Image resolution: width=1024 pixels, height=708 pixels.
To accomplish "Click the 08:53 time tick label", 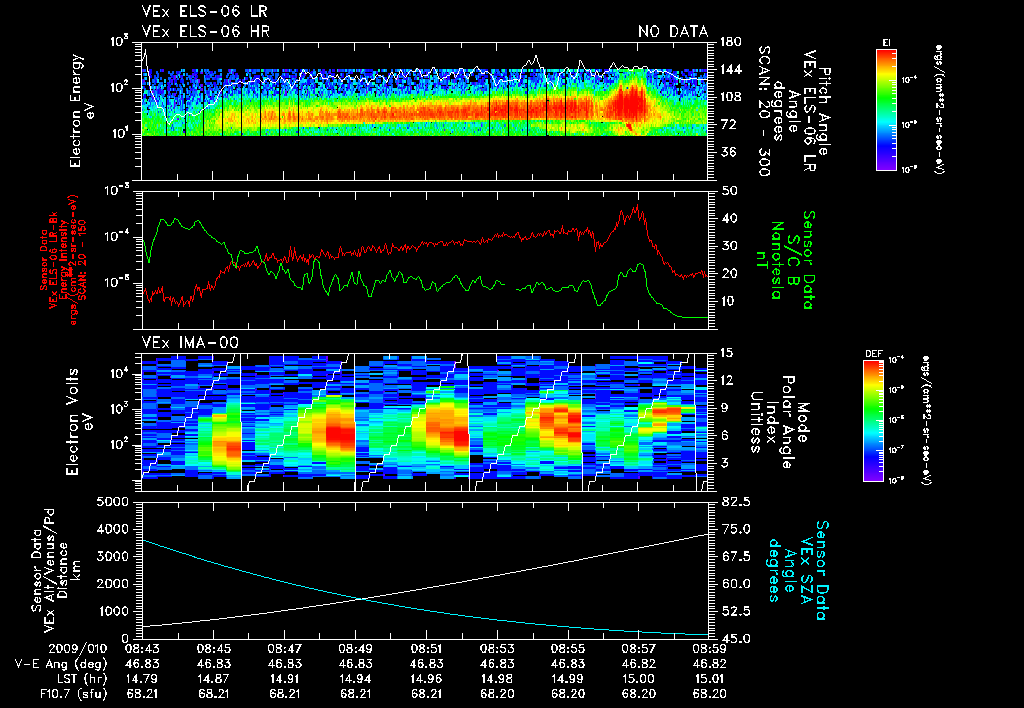I will click(x=497, y=649).
